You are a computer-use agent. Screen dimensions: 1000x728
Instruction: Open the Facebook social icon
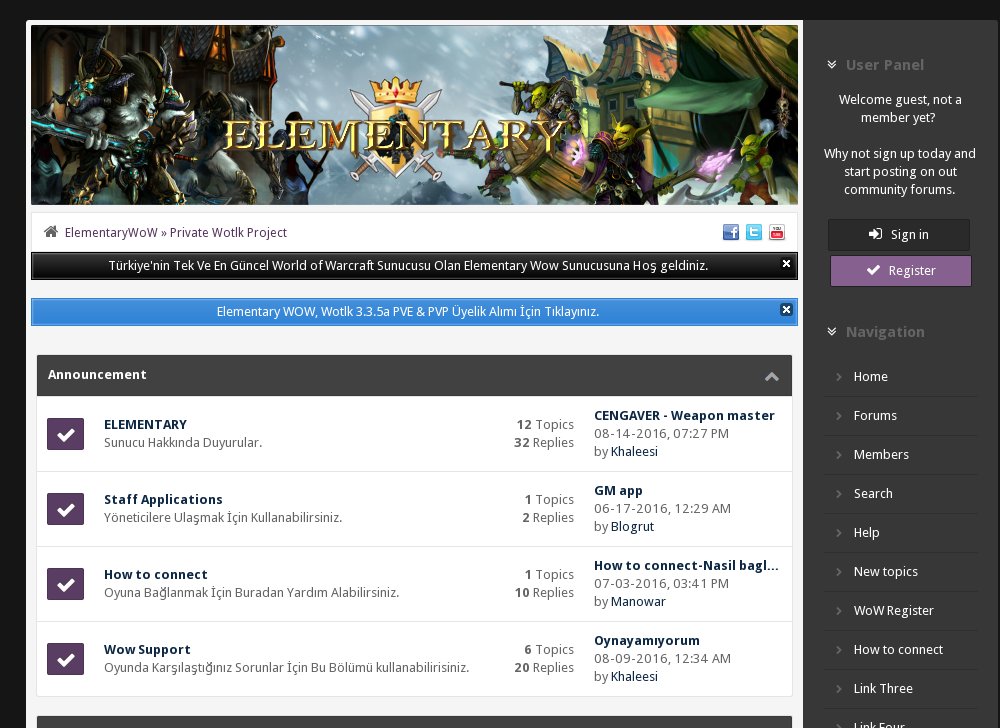(731, 232)
